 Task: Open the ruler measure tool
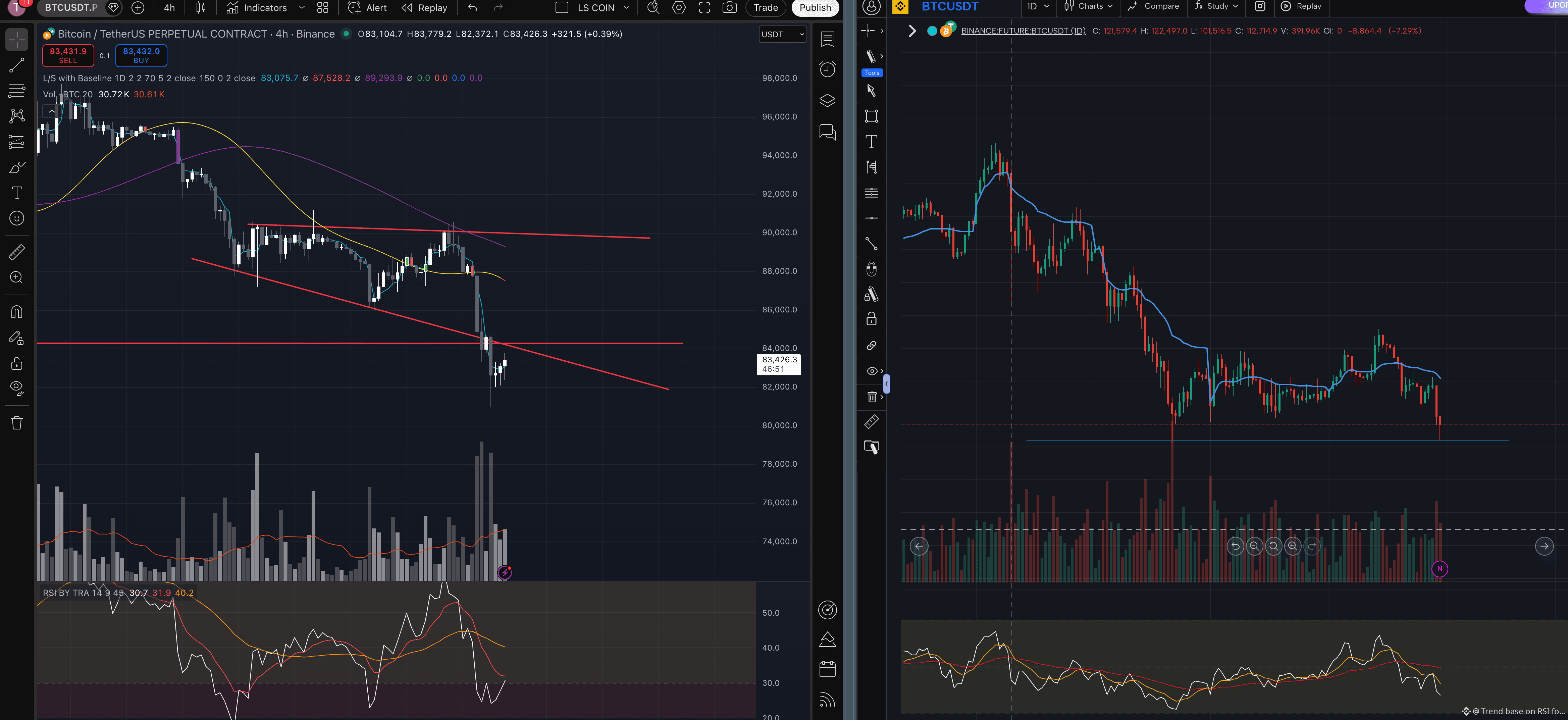pos(16,252)
